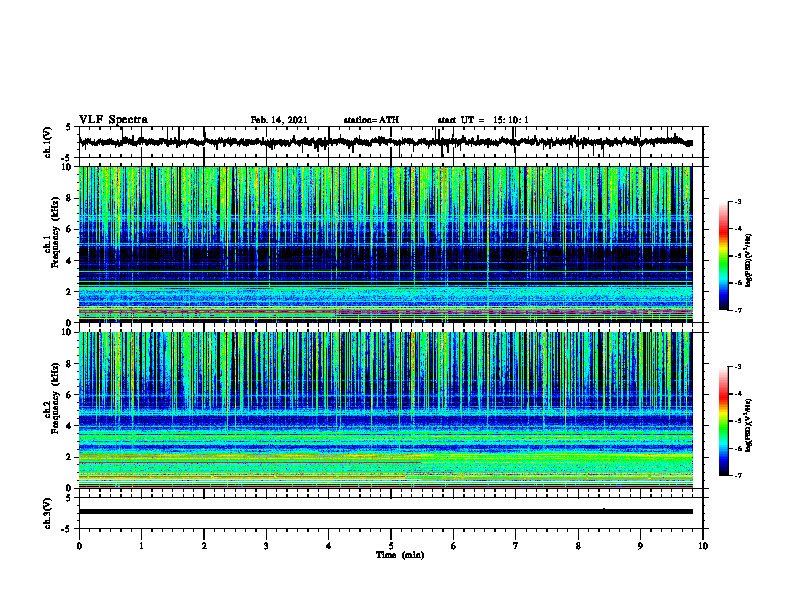Click inside the ch.2 spectrogram panel
Image resolution: width=792 pixels, height=612 pixels.
[x=386, y=410]
